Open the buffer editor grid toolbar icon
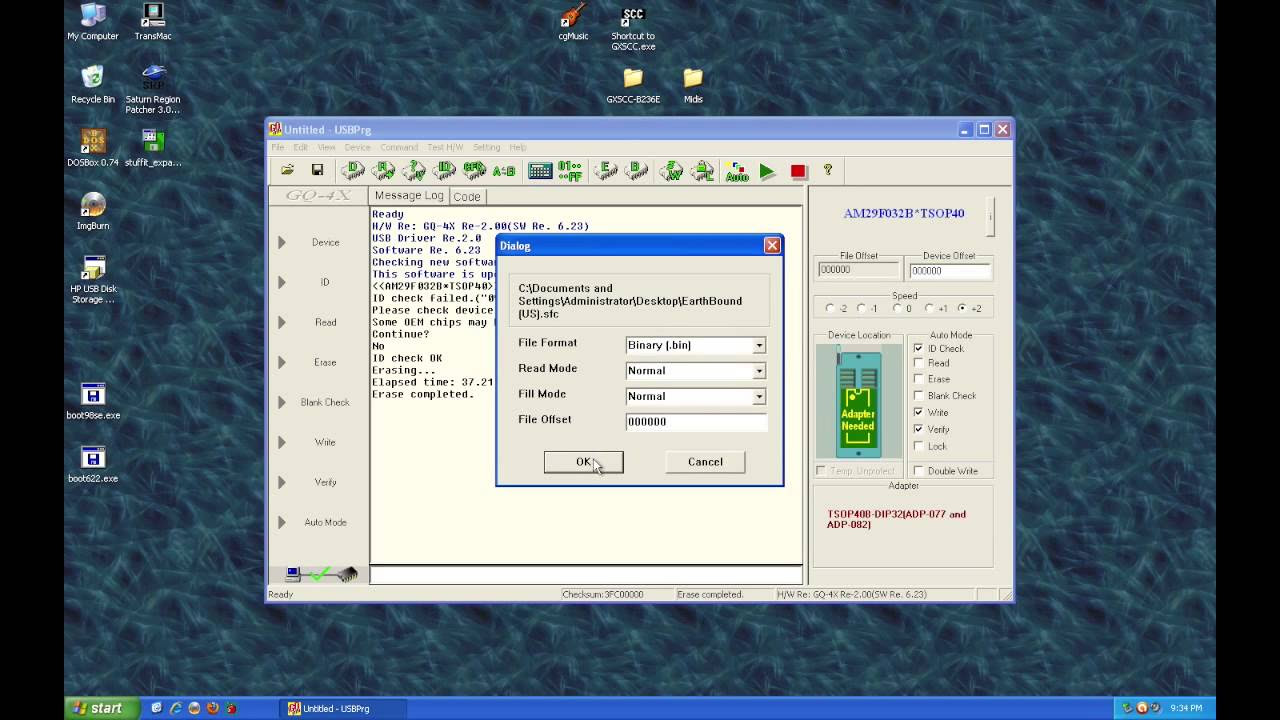Viewport: 1280px width, 720px height. tap(540, 171)
